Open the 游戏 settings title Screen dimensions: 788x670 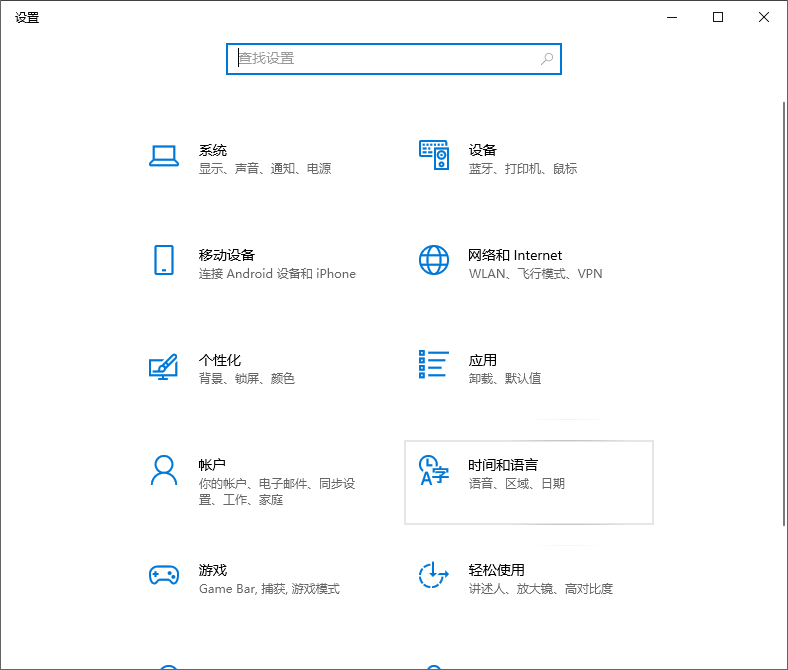click(213, 570)
